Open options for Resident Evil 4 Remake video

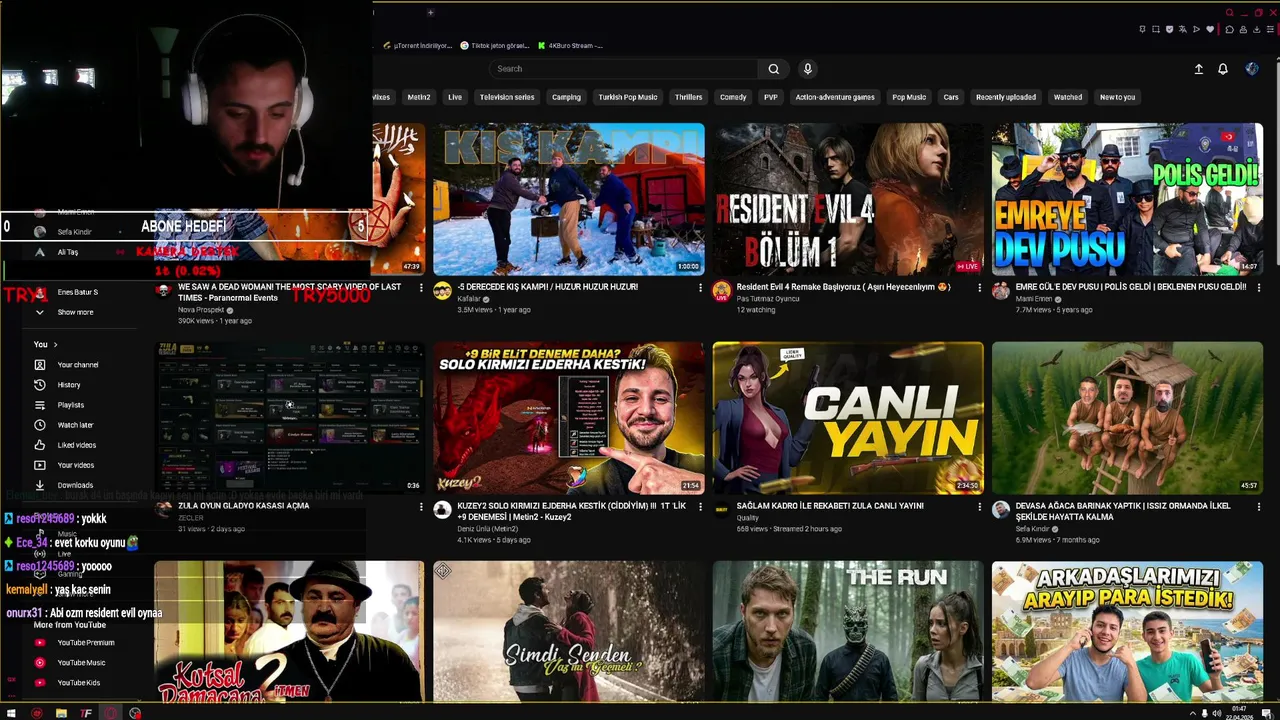click(980, 288)
